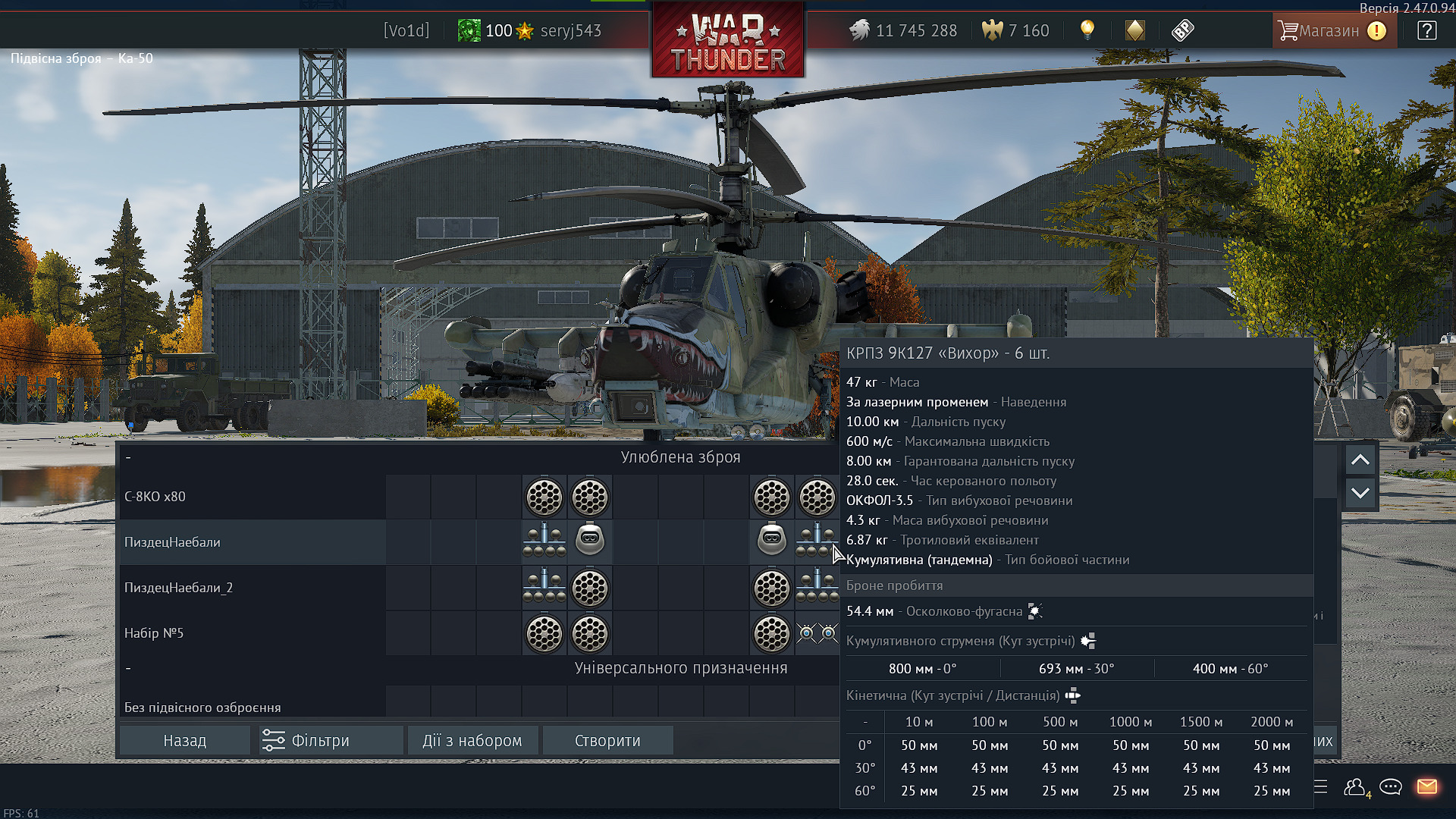Open the mail envelope icon
The width and height of the screenshot is (1456, 819).
click(1426, 786)
